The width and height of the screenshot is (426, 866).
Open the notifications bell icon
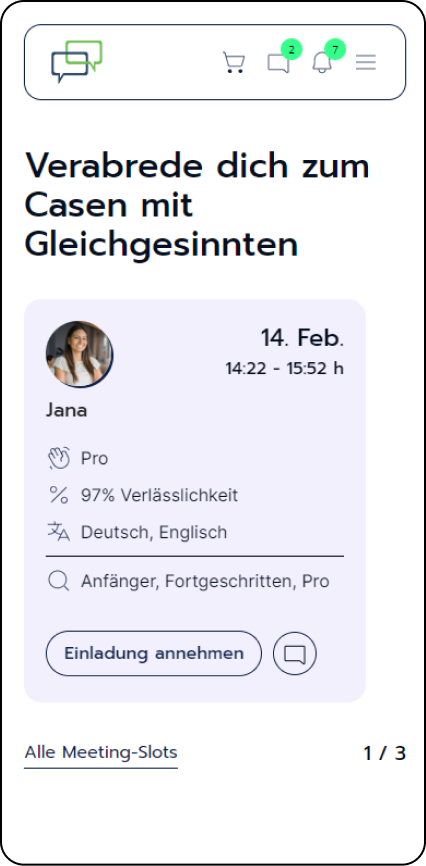click(322, 63)
